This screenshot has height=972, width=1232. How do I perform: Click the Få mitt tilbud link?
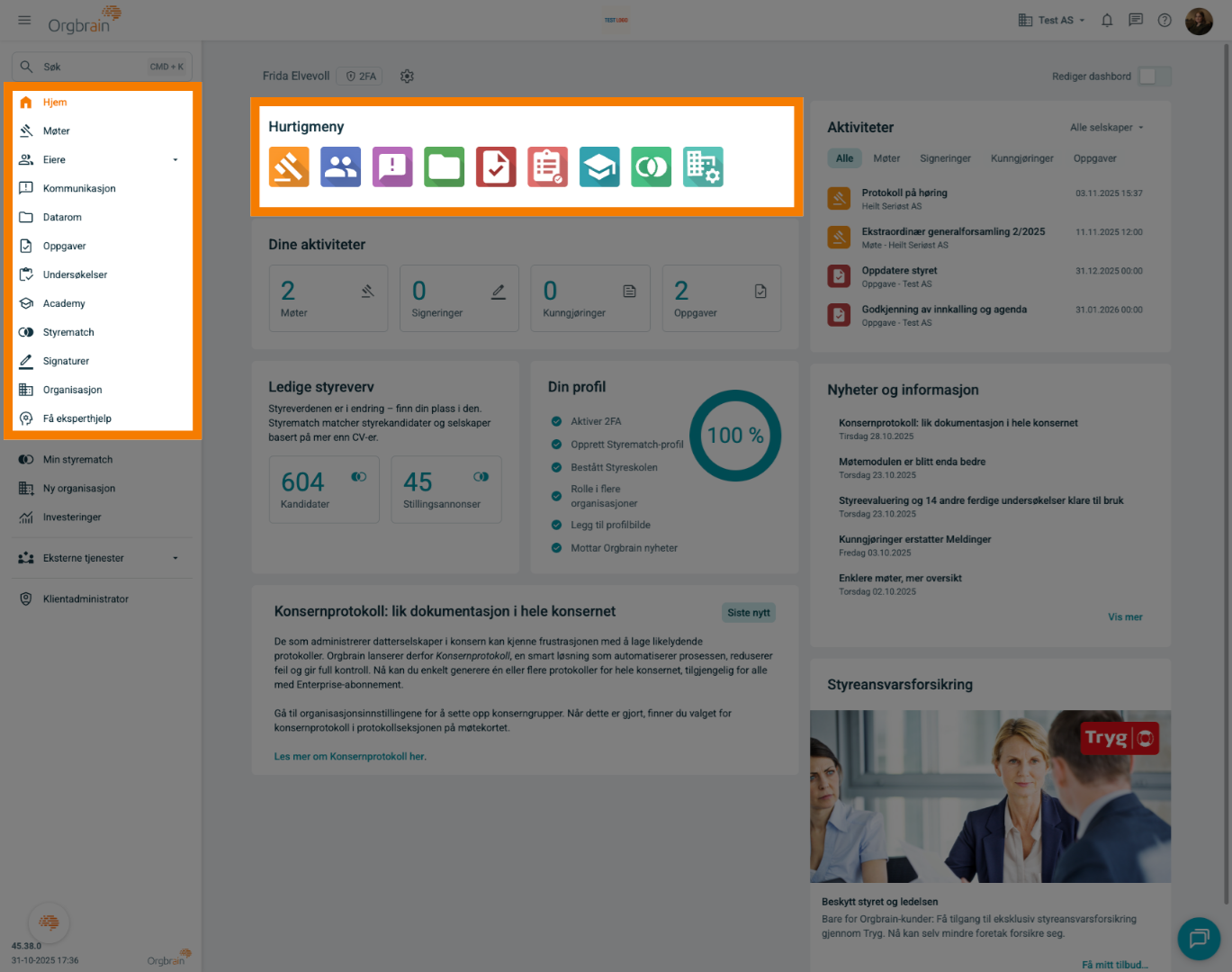pyautogui.click(x=1114, y=965)
